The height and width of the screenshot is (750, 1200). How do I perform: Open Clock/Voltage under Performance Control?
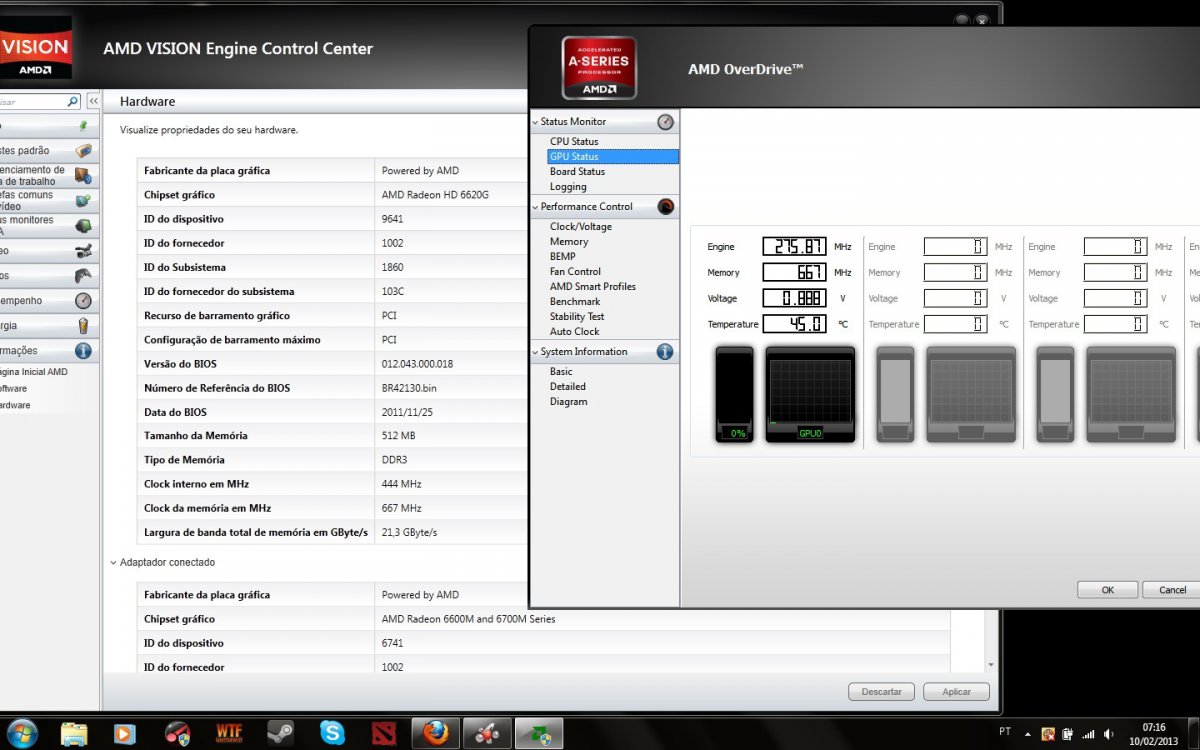[581, 227]
